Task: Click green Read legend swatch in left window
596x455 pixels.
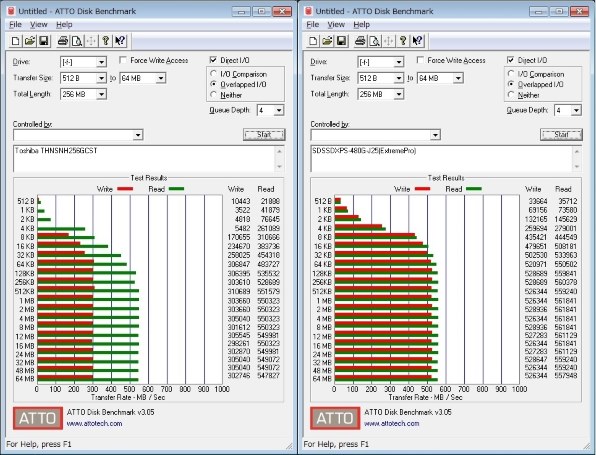Action: pyautogui.click(x=176, y=189)
